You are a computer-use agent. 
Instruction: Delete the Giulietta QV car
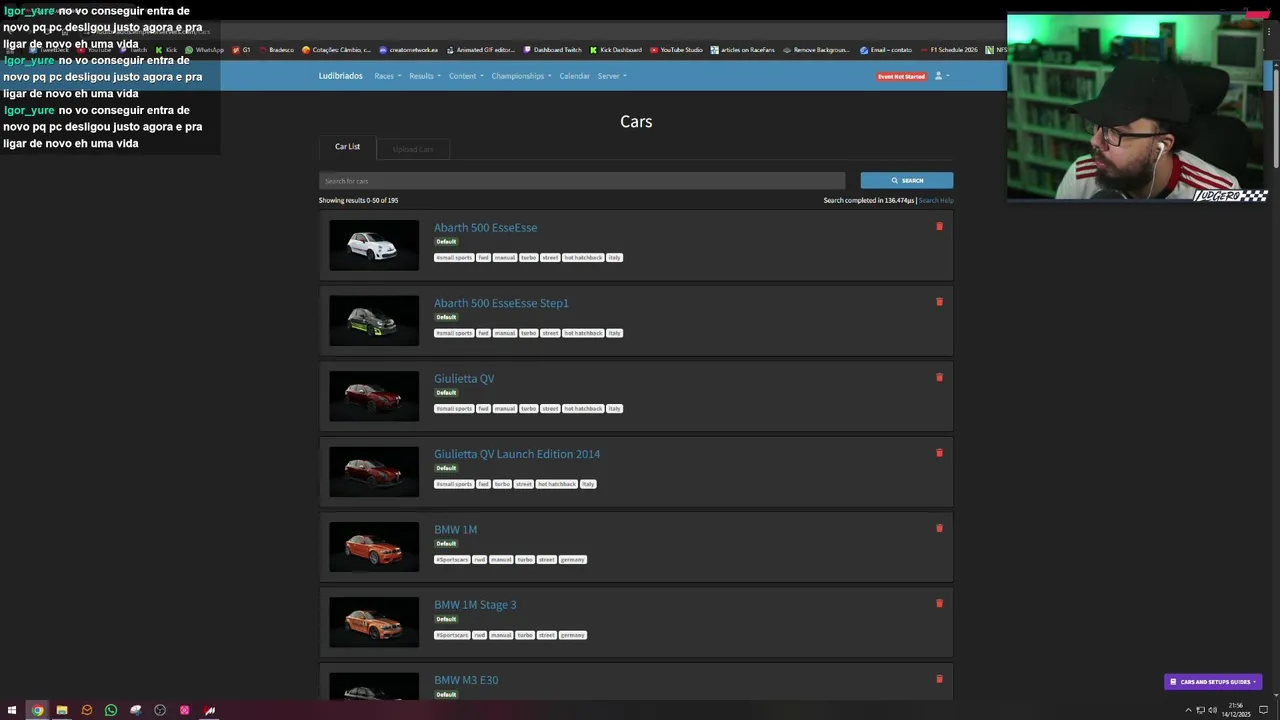pyautogui.click(x=939, y=377)
